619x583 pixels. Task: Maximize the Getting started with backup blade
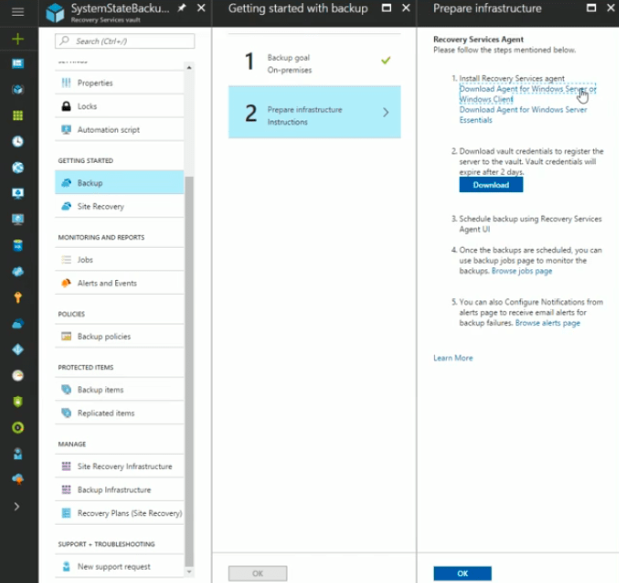(x=386, y=8)
